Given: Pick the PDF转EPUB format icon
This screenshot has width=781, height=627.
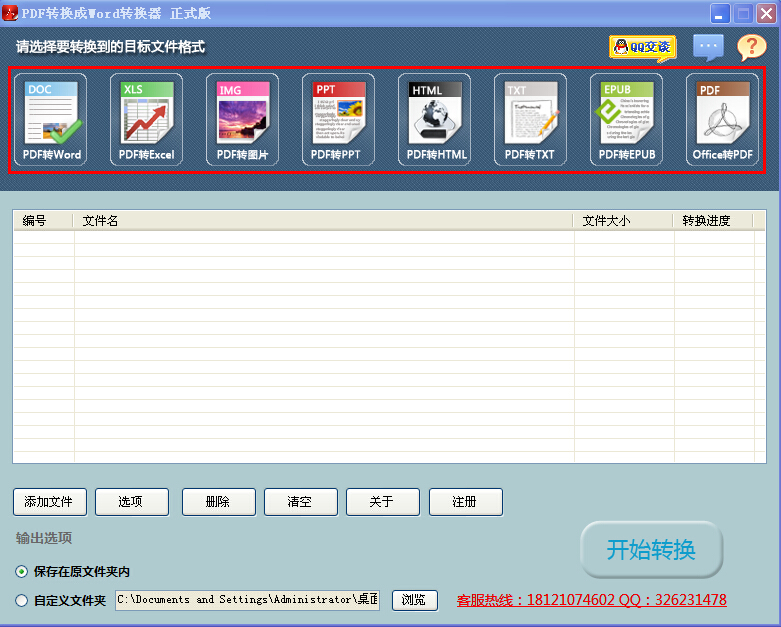Looking at the screenshot, I should coord(626,120).
